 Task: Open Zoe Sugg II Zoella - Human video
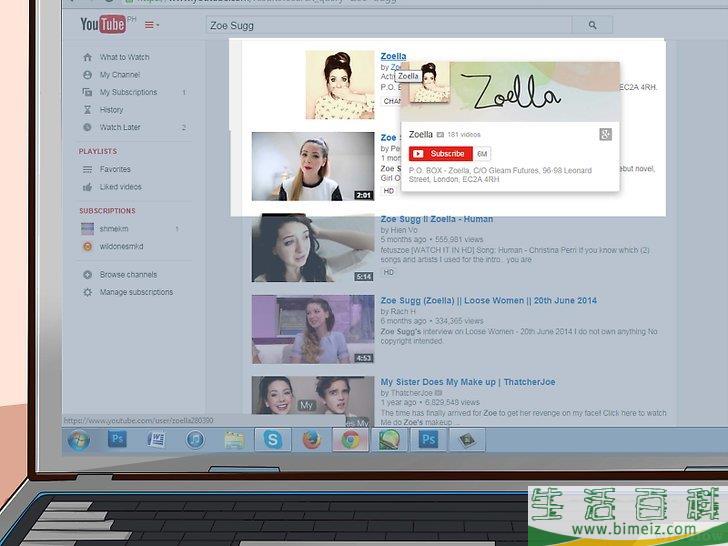point(437,219)
